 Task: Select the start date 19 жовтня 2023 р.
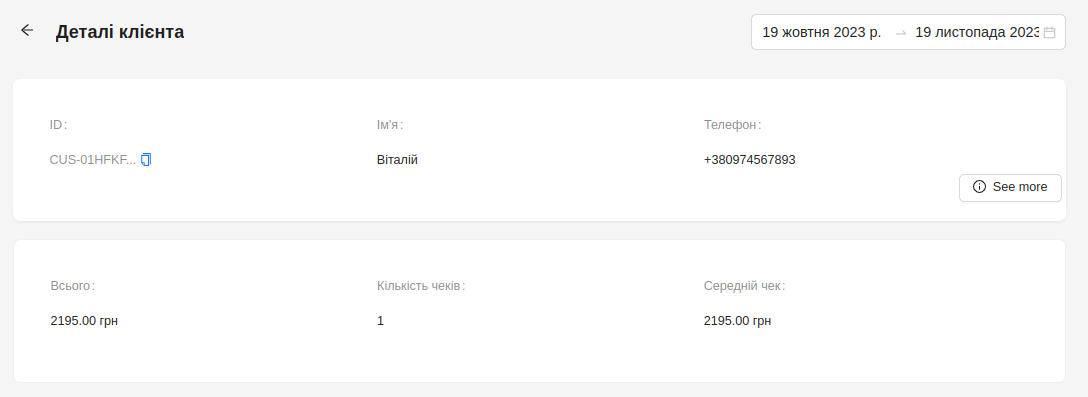tap(822, 32)
